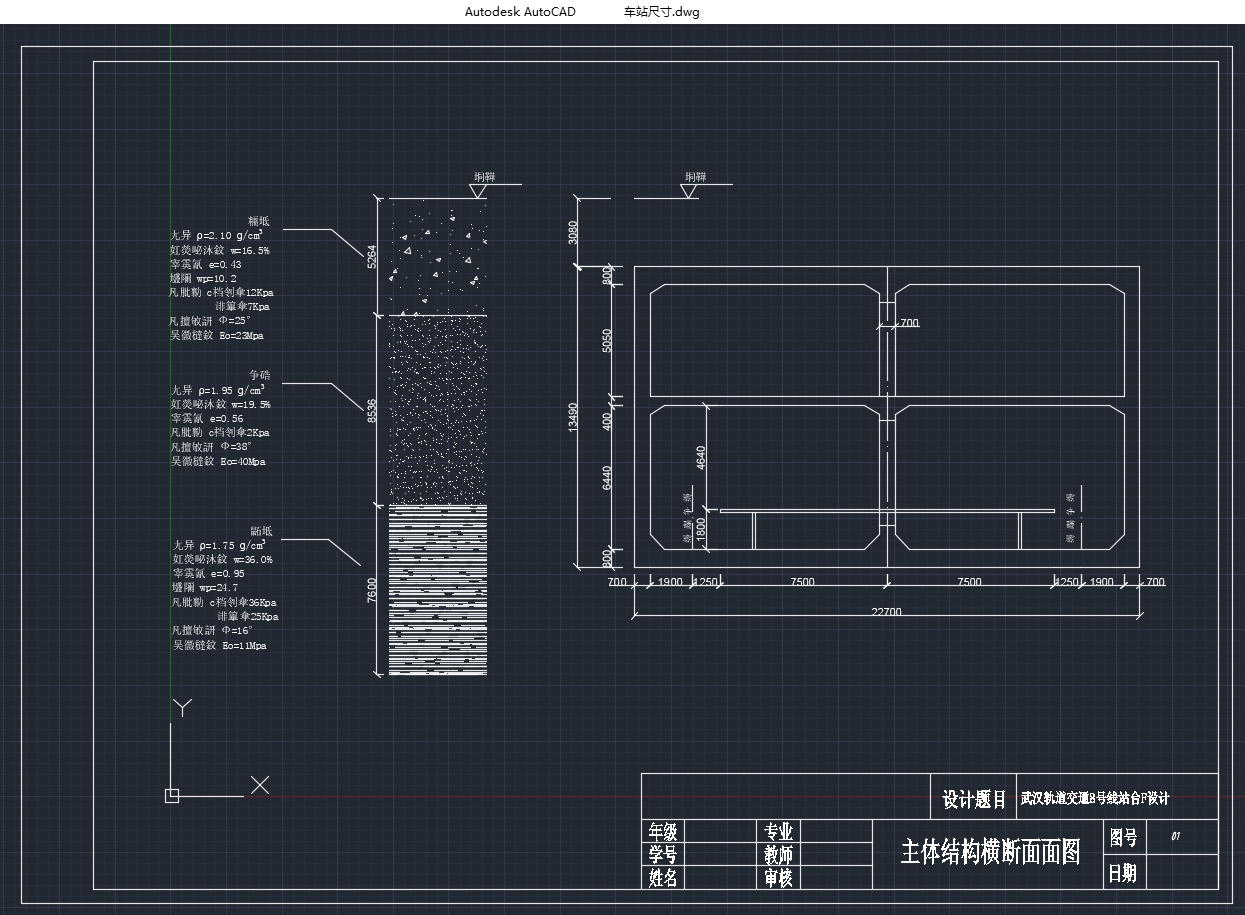Click the Y axis marker of UCS
The image size is (1245, 915).
(x=182, y=708)
